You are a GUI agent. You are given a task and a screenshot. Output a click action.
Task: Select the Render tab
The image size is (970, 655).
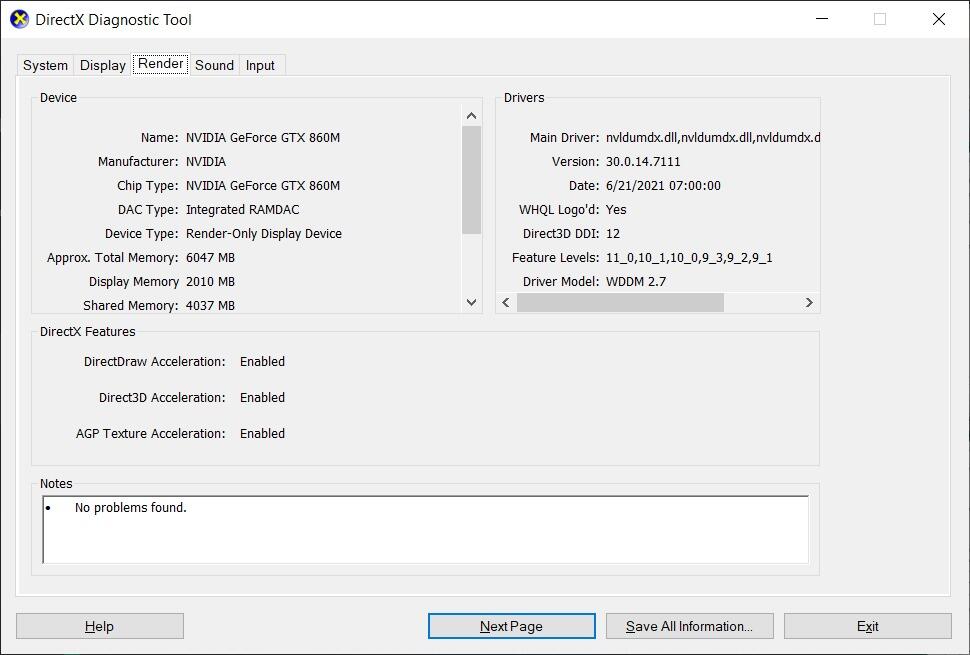(160, 64)
